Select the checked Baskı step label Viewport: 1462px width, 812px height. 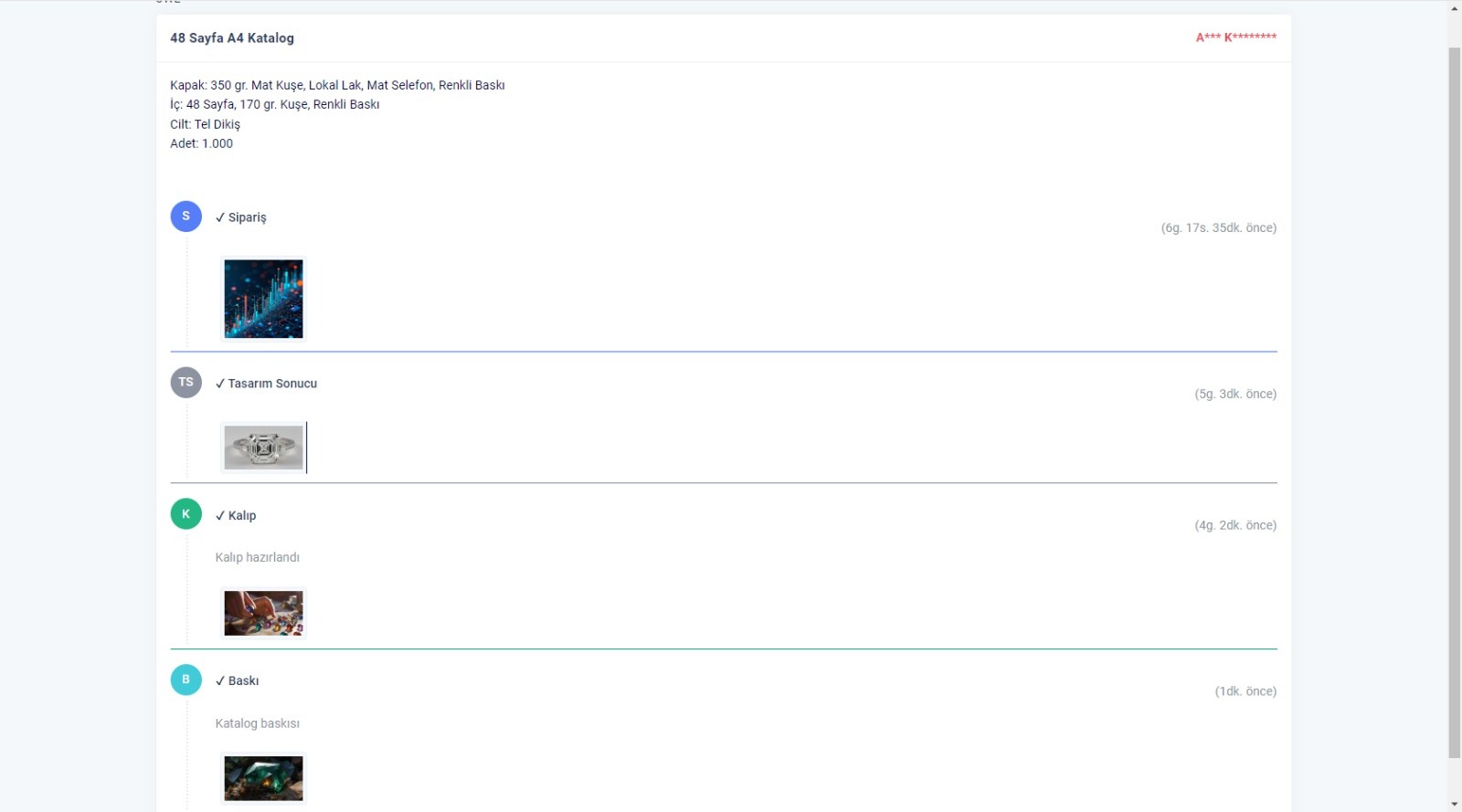(238, 681)
